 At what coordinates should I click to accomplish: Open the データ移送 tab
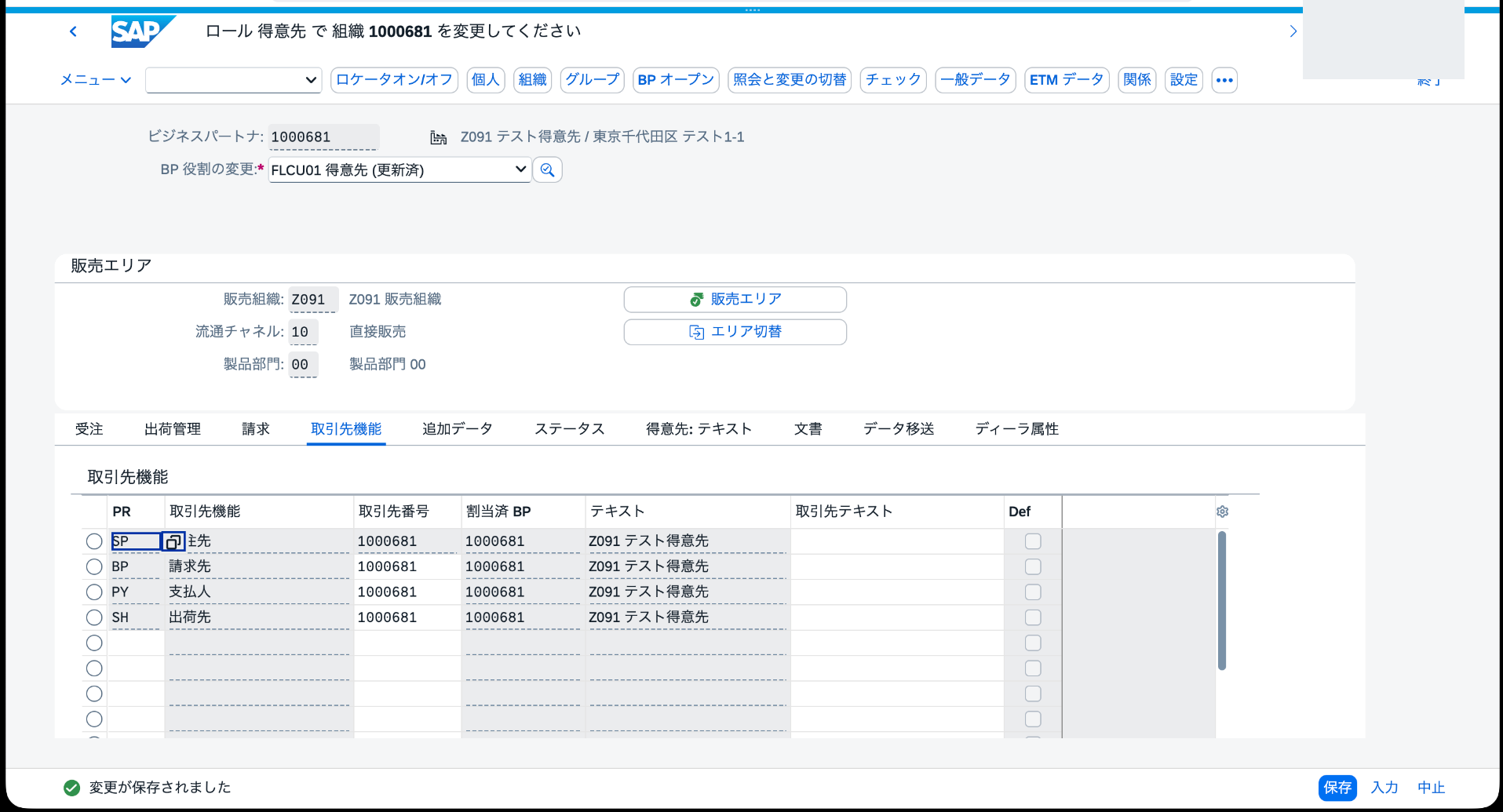899,429
